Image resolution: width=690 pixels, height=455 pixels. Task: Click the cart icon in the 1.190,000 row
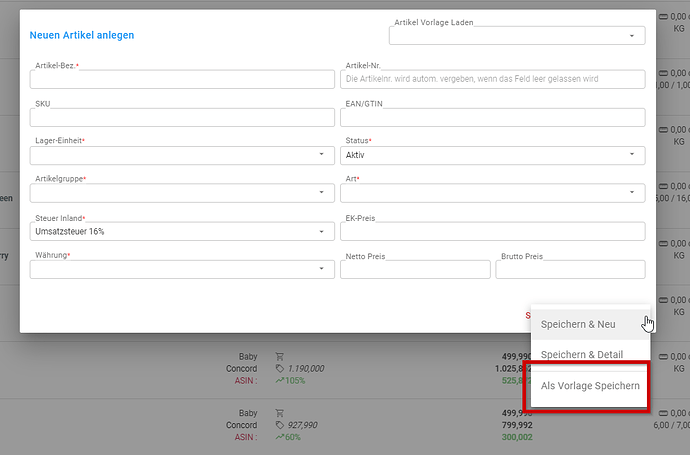click(279, 356)
